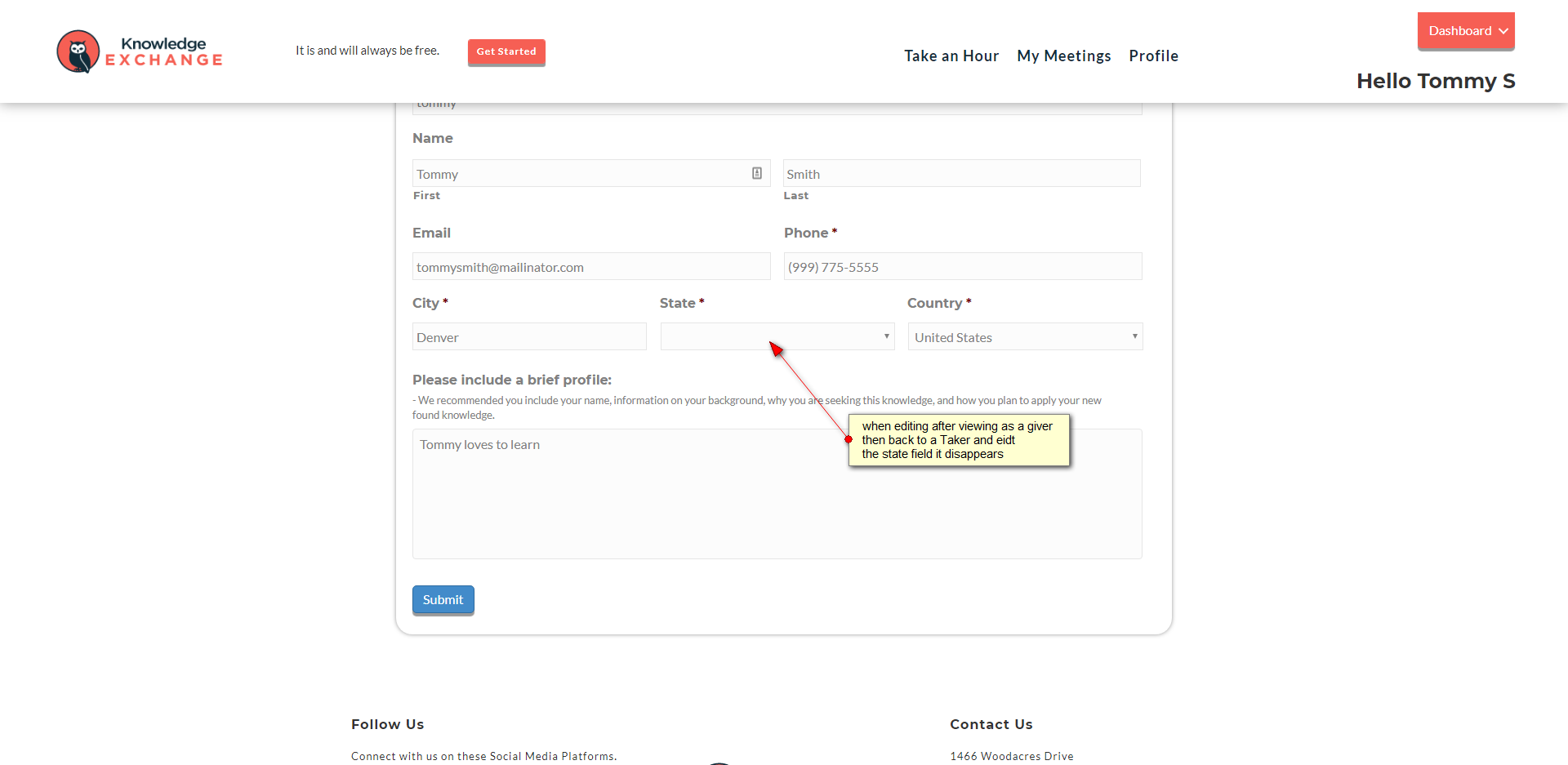Click the Get Started button
This screenshot has height=765, width=1568.
506,51
